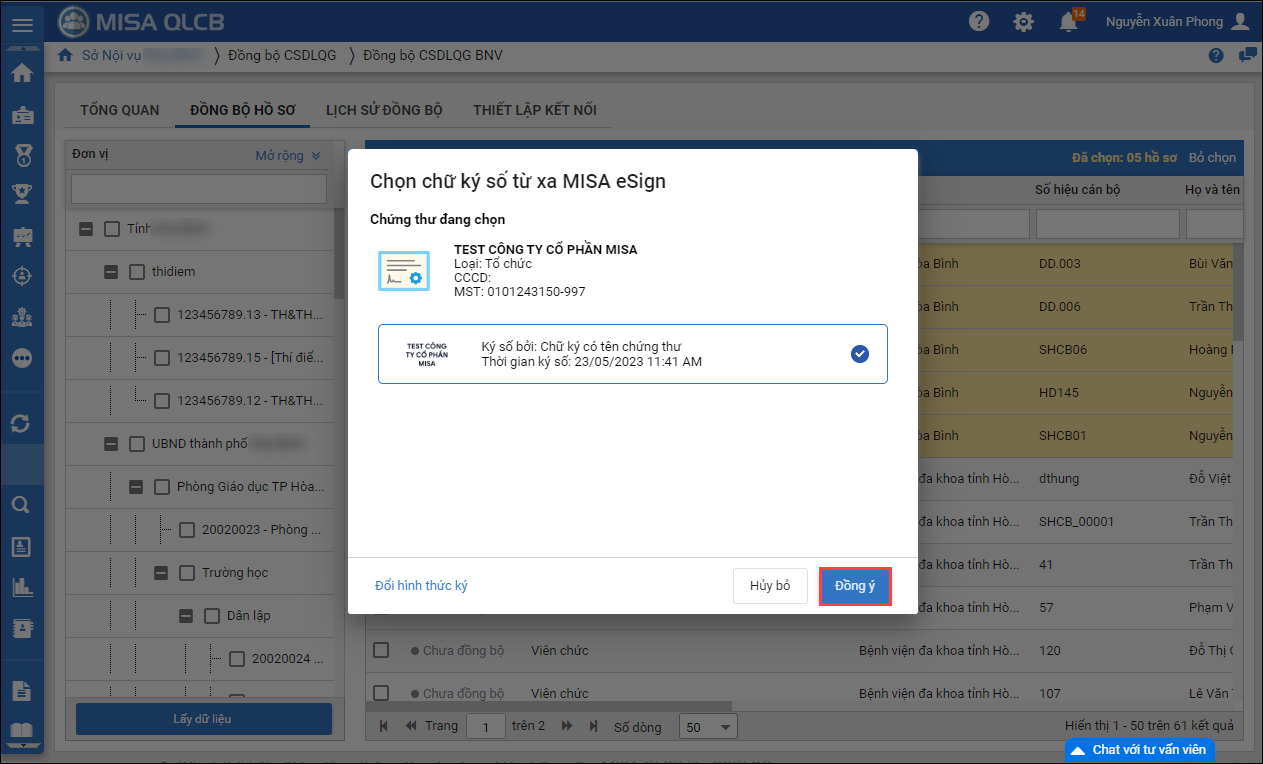This screenshot has width=1263, height=764.
Task: Select the 'Chữ ký có tên chứng thư' signature
Action: [633, 354]
